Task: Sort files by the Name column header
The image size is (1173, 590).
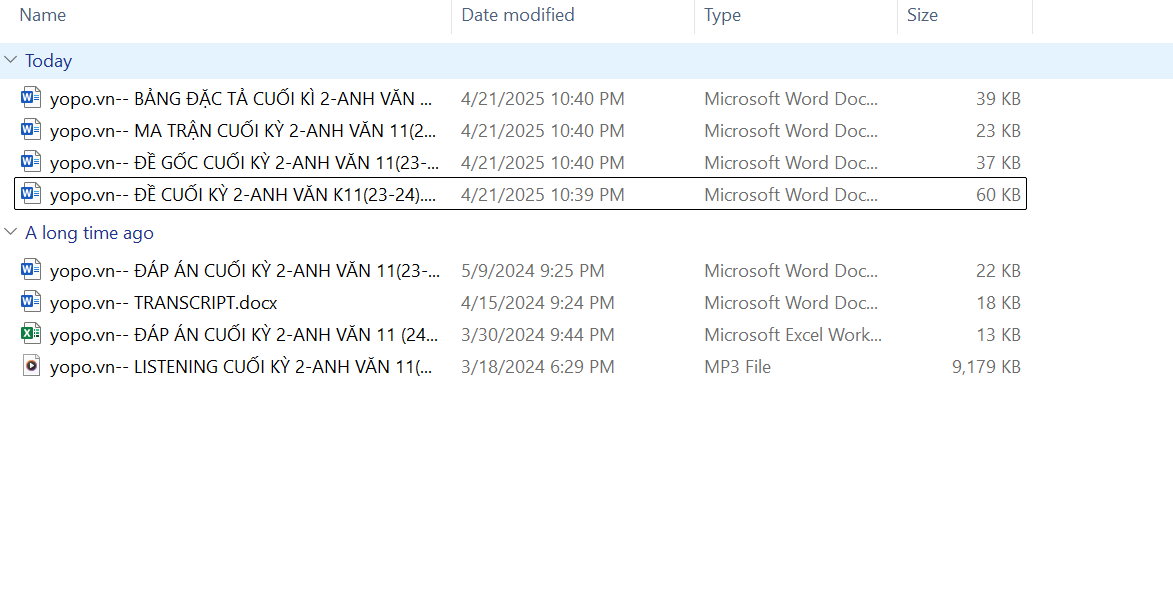Action: point(43,15)
